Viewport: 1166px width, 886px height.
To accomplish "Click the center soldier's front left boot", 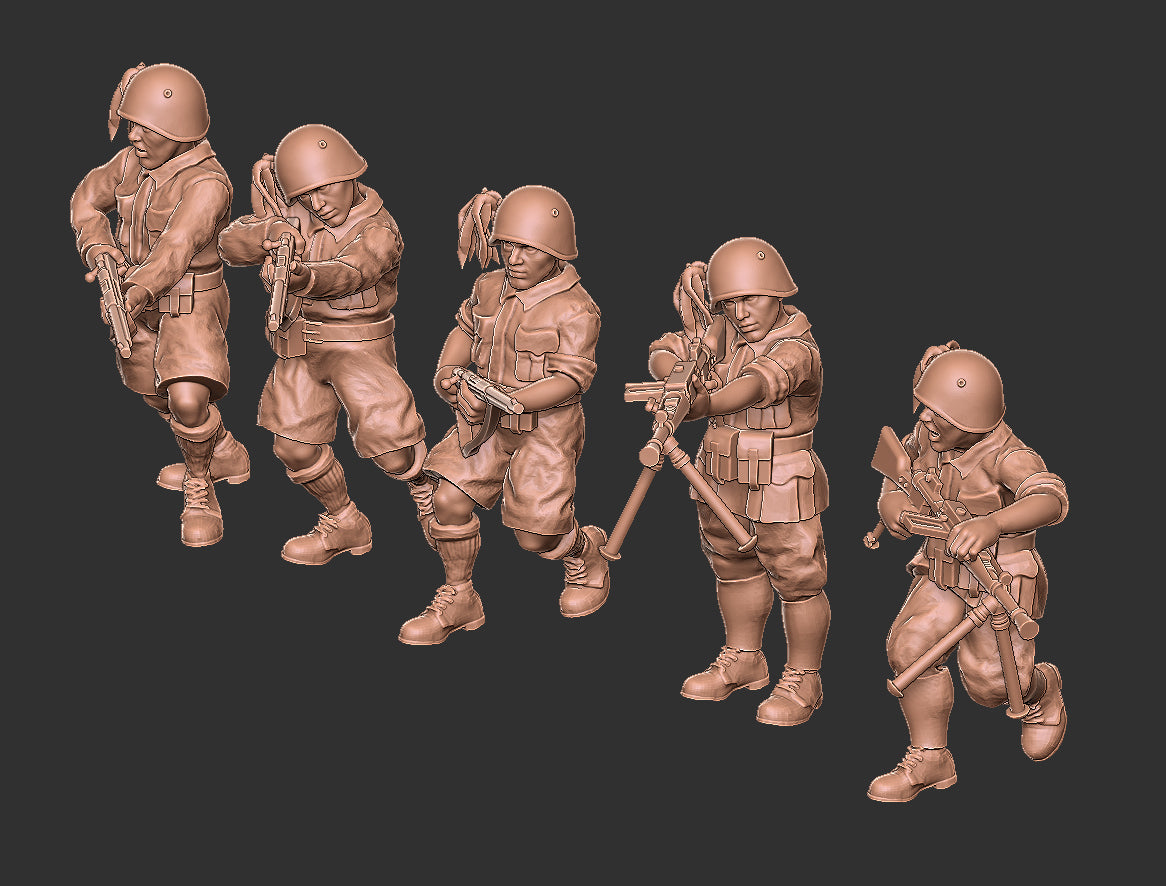I will click(442, 613).
